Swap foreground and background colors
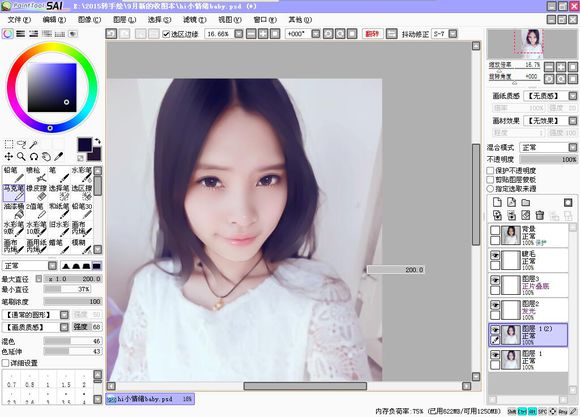The width and height of the screenshot is (580, 417). [97, 141]
